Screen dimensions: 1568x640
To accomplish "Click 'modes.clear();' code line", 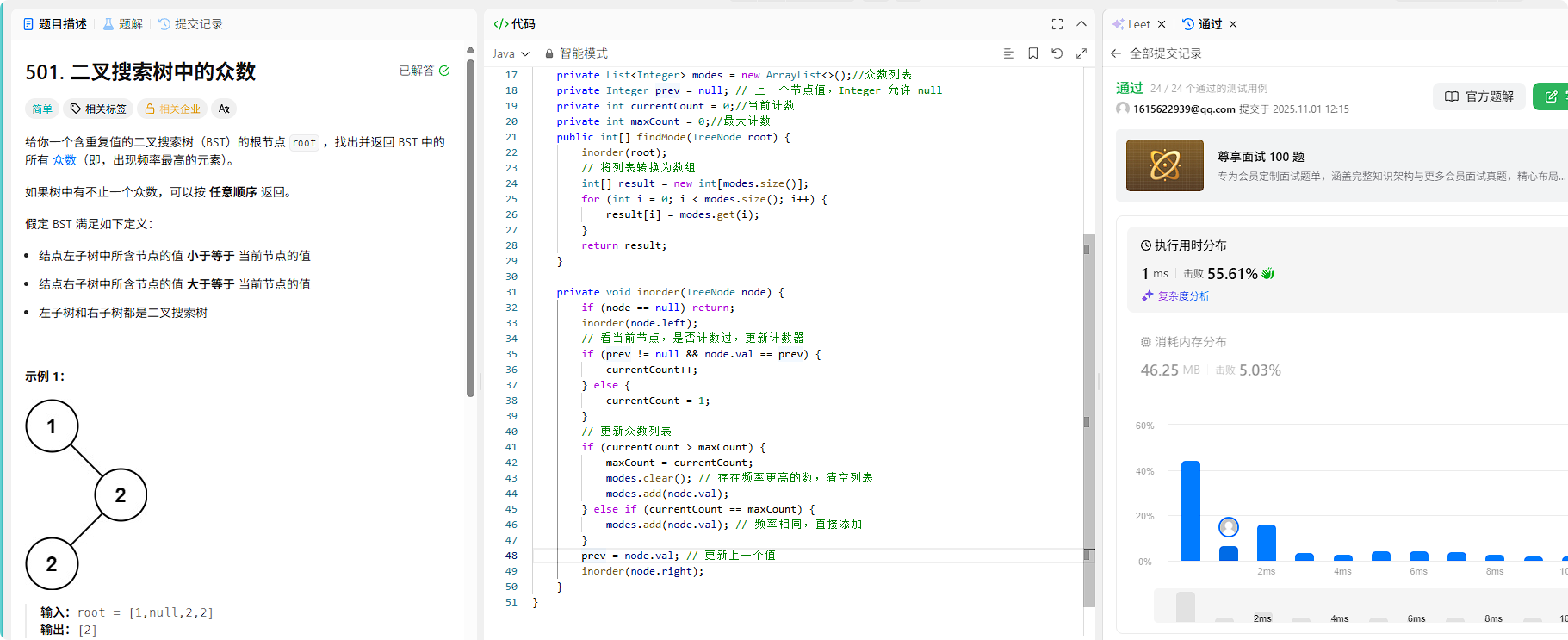I will click(x=648, y=478).
